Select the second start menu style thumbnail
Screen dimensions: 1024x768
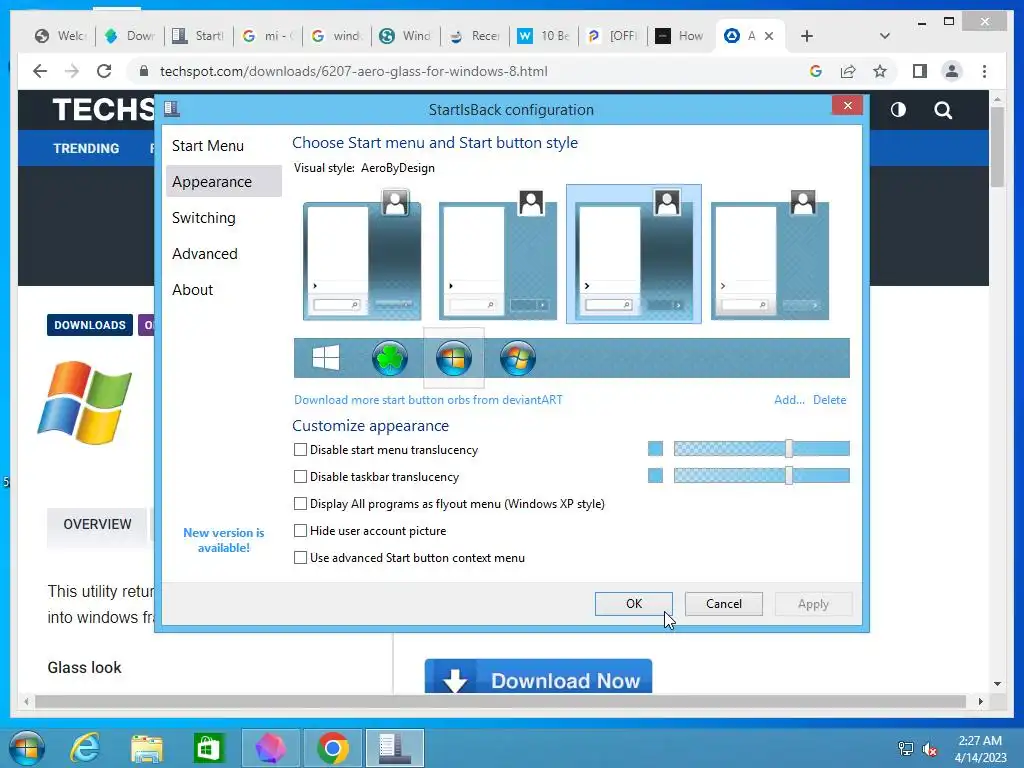(x=498, y=254)
